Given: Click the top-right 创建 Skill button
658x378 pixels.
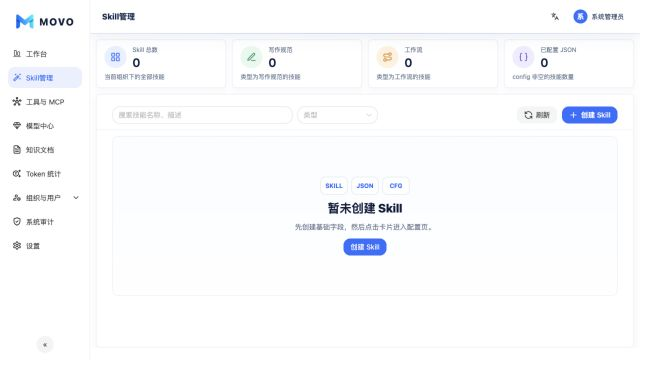Looking at the screenshot, I should coord(590,115).
